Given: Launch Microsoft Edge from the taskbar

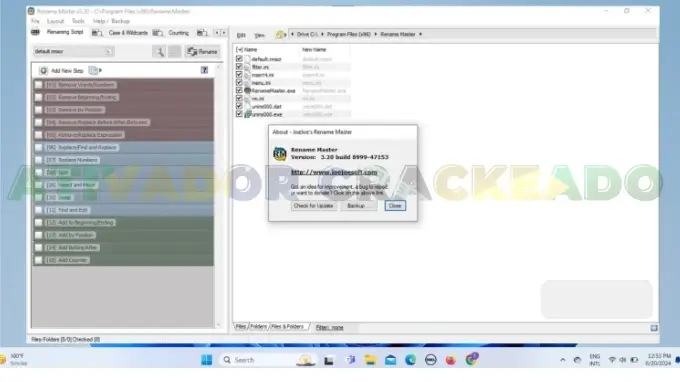Looking at the screenshot, I should point(410,360).
